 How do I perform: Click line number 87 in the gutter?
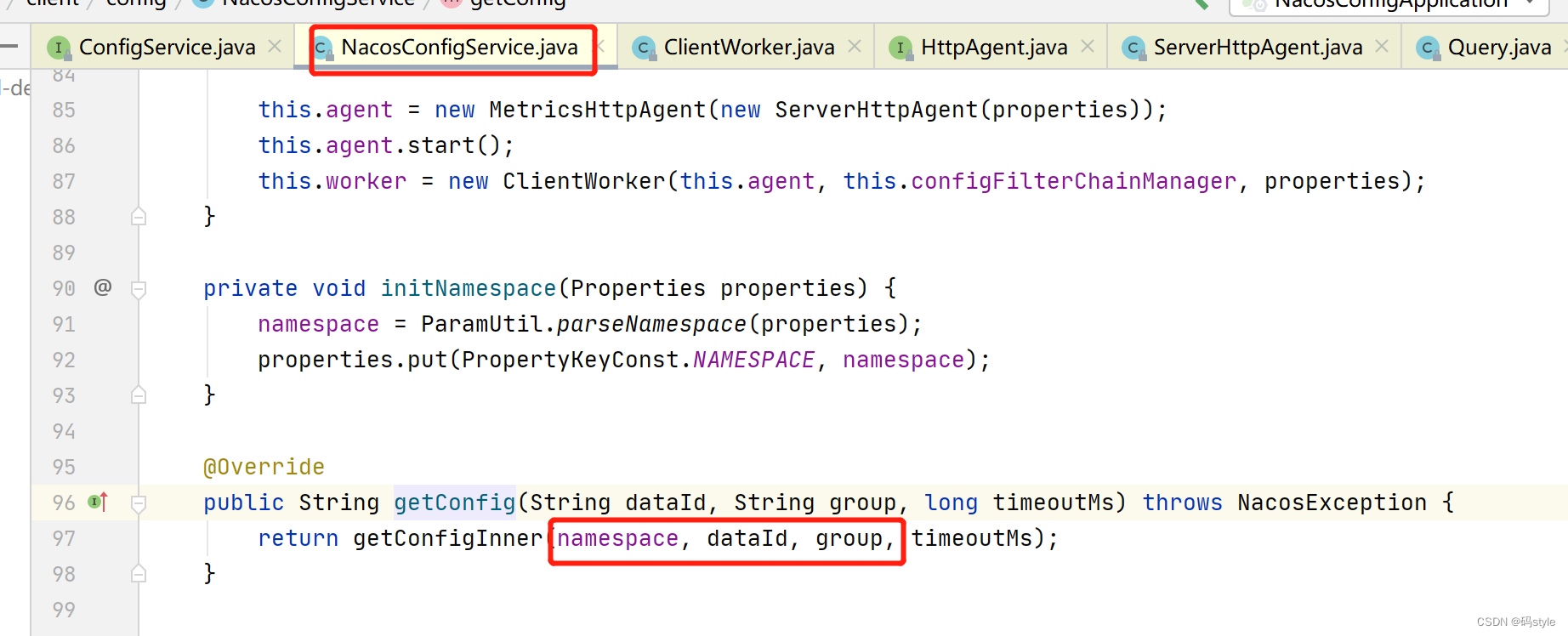point(64,181)
